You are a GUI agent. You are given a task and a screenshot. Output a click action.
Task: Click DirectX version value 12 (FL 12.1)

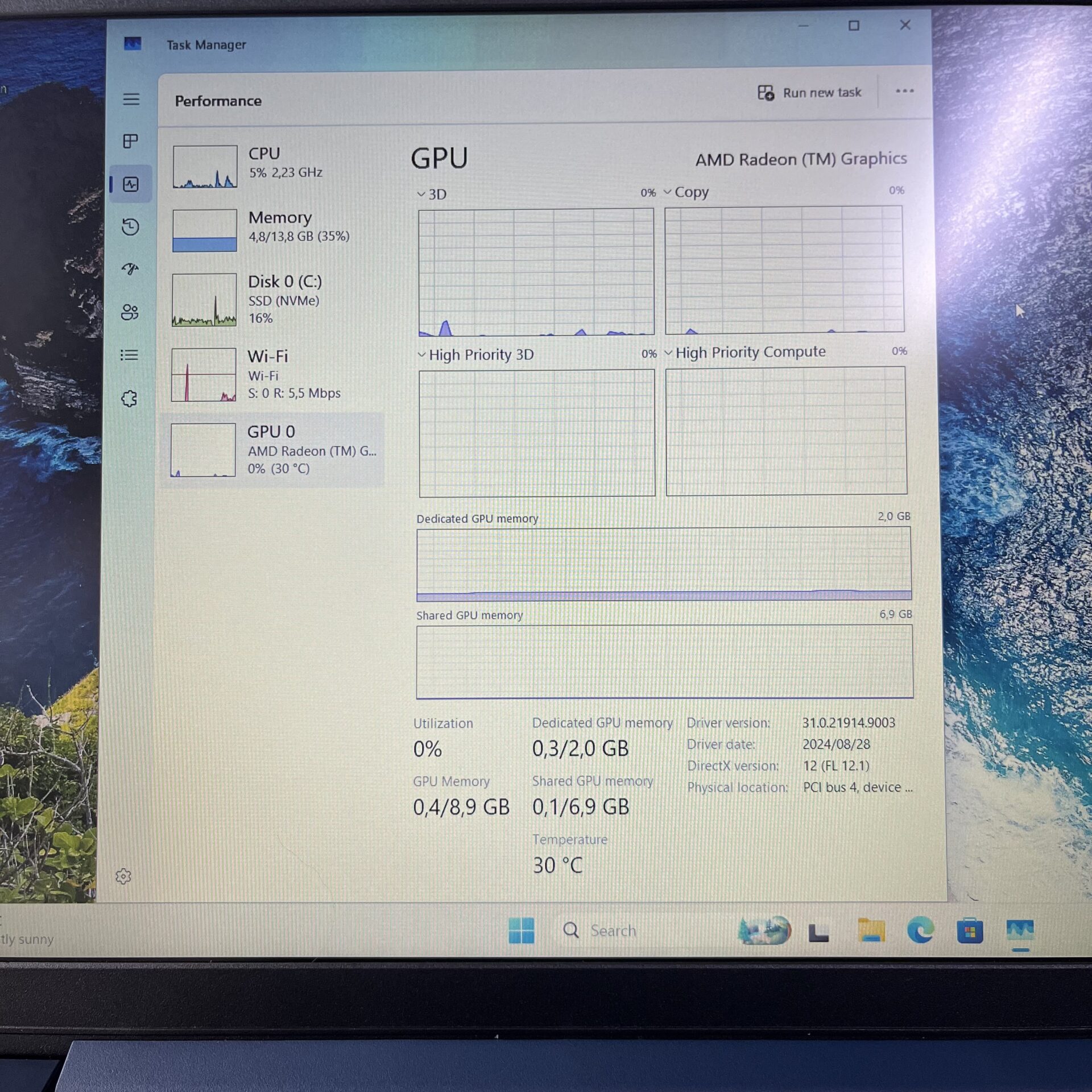(836, 766)
